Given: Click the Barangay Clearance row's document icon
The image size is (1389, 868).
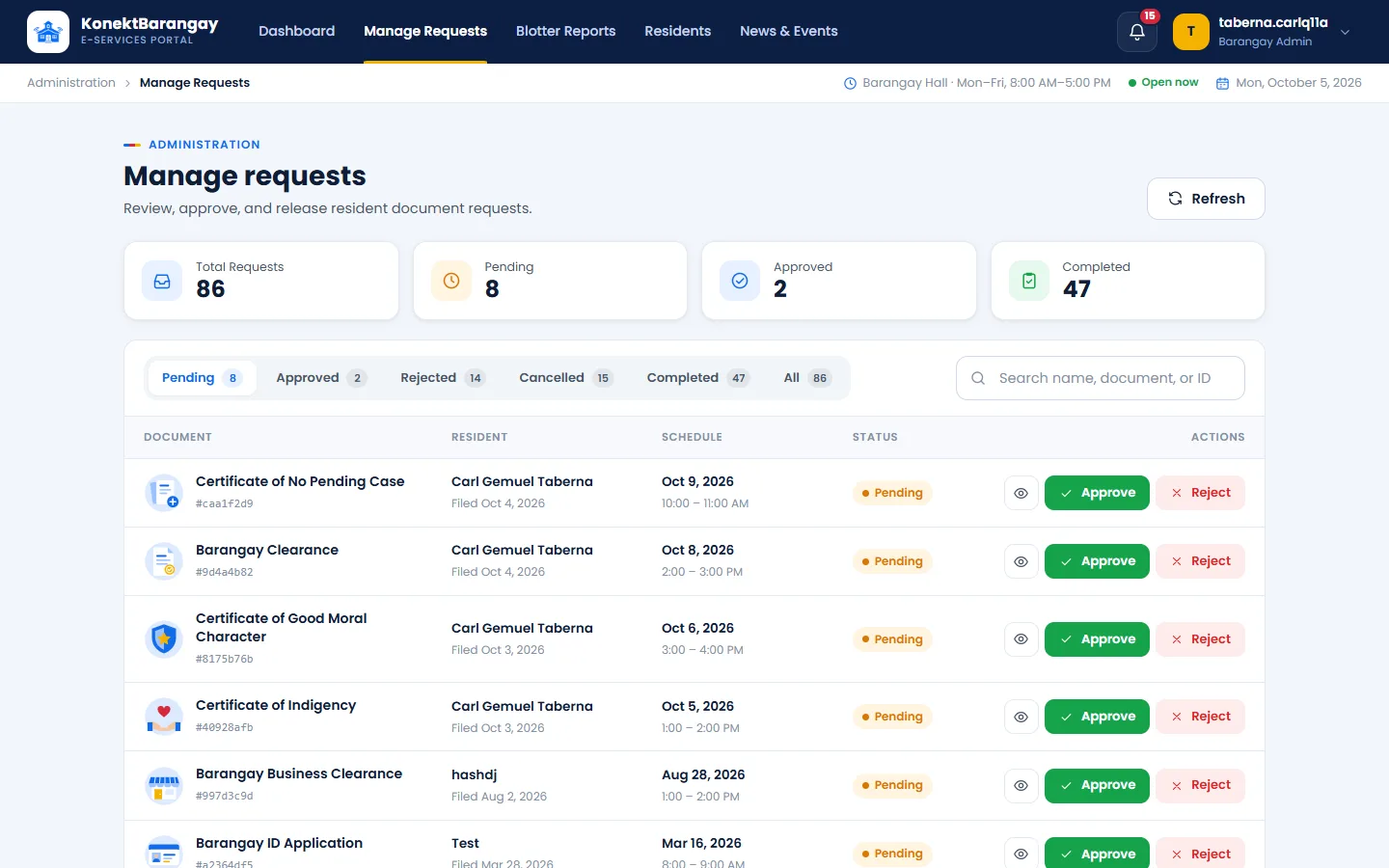Looking at the screenshot, I should click(x=164, y=561).
